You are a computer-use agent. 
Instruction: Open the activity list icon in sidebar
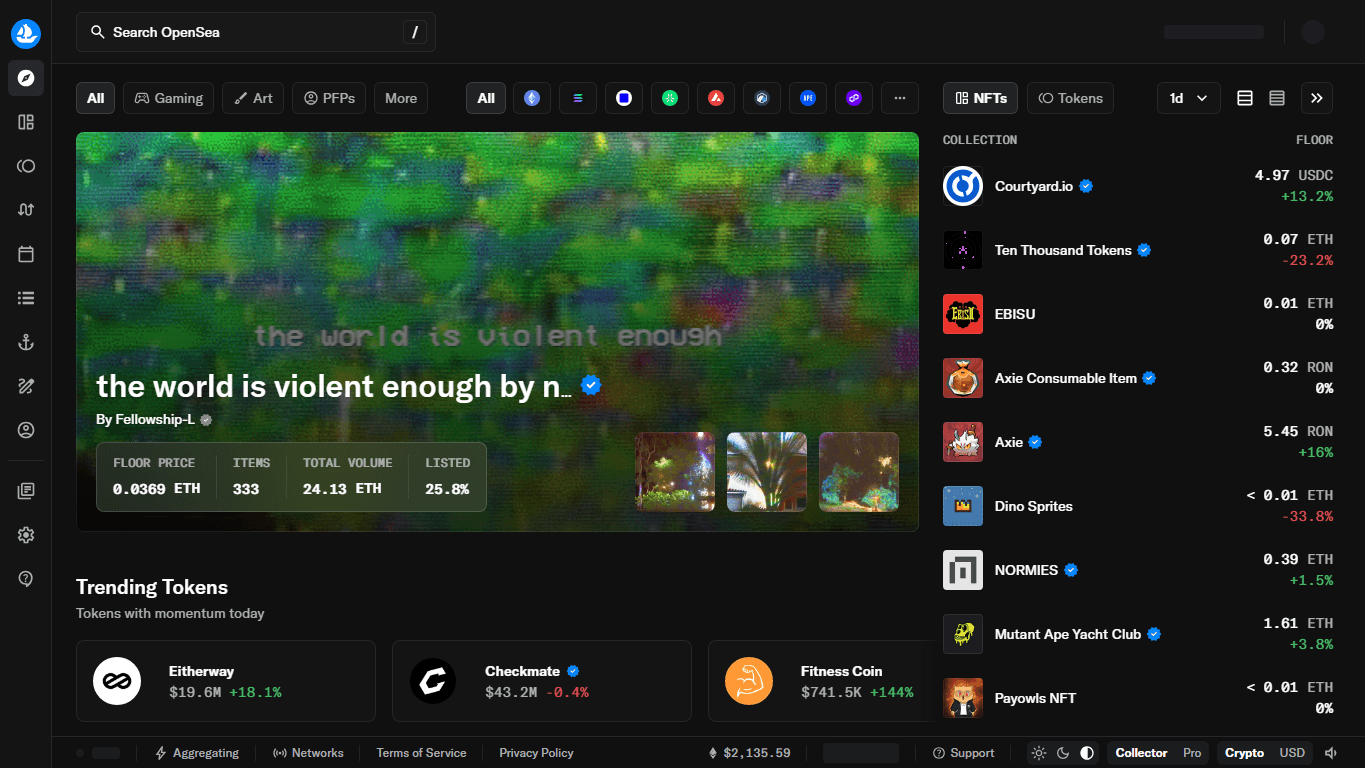(26, 298)
